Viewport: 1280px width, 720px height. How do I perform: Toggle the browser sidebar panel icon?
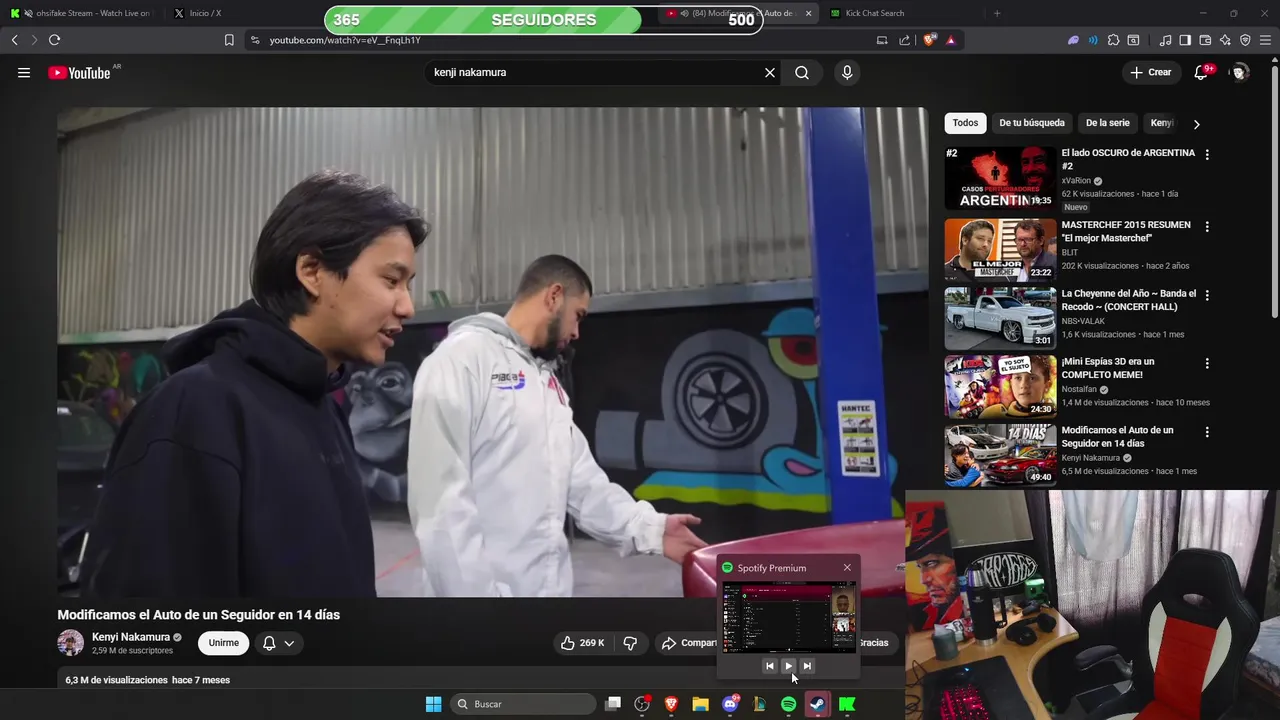(1185, 40)
